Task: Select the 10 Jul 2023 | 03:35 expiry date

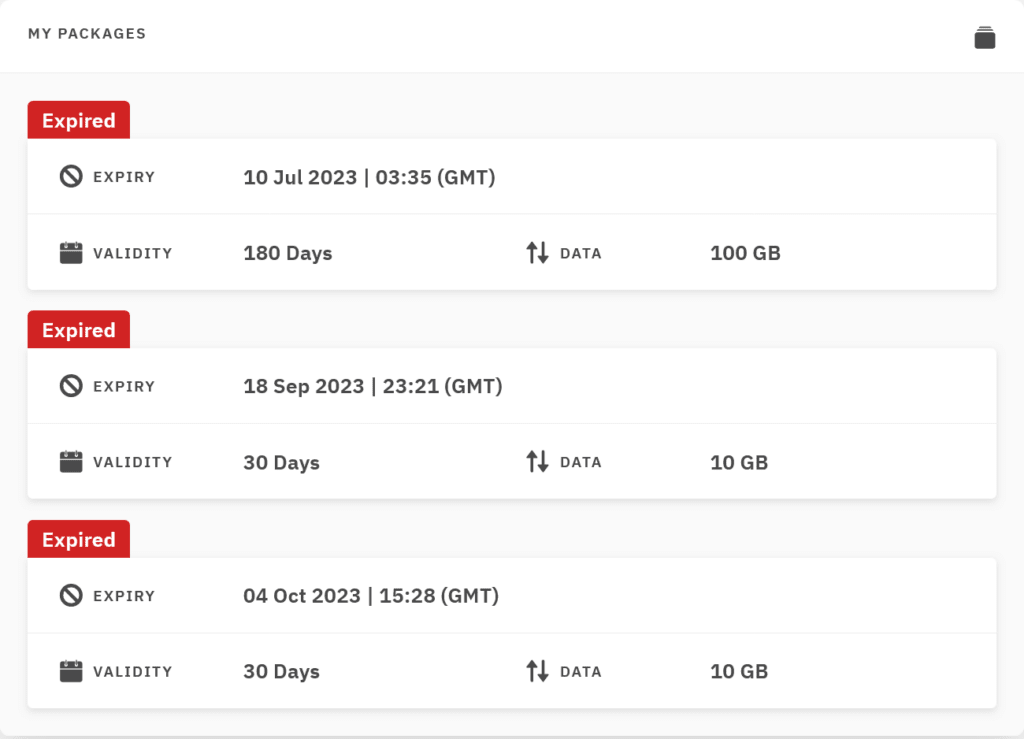Action: coord(369,178)
